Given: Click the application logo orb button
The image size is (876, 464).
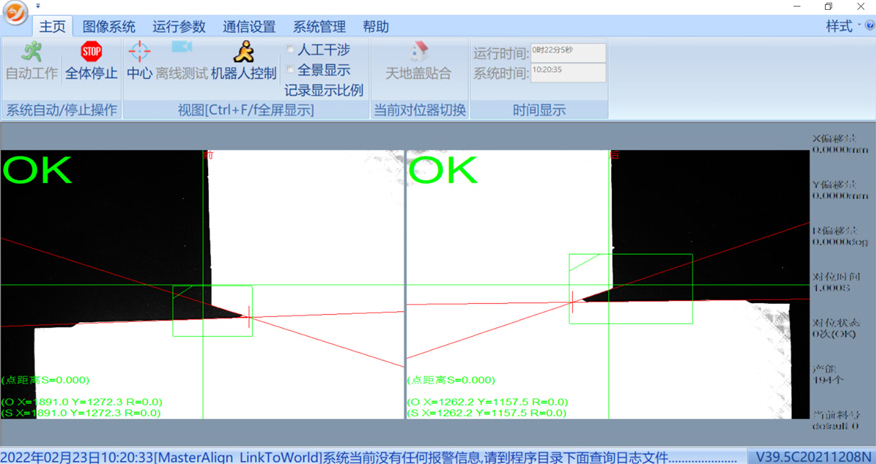Looking at the screenshot, I should [15, 18].
